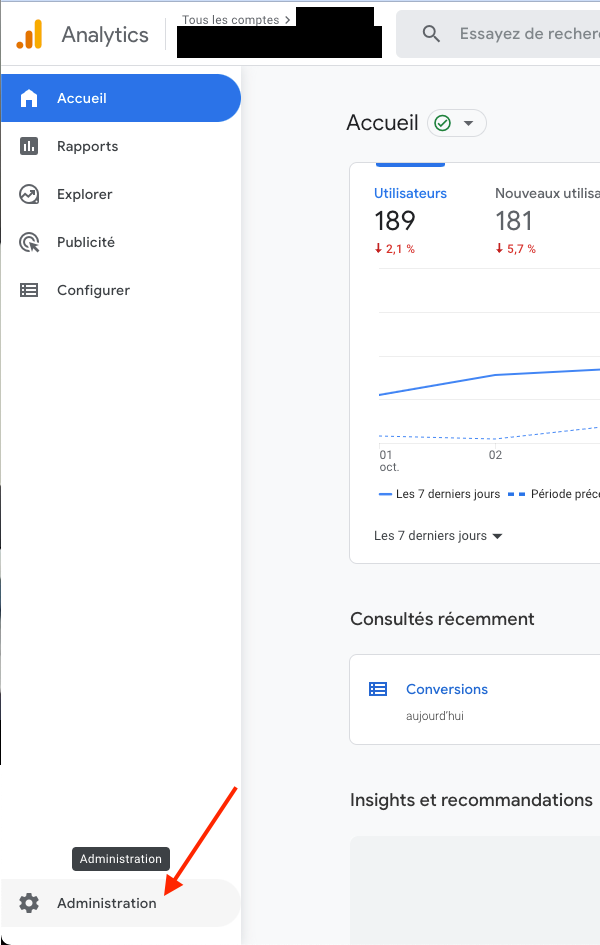The width and height of the screenshot is (600, 945).
Task: Focus the search input field
Action: (x=525, y=34)
